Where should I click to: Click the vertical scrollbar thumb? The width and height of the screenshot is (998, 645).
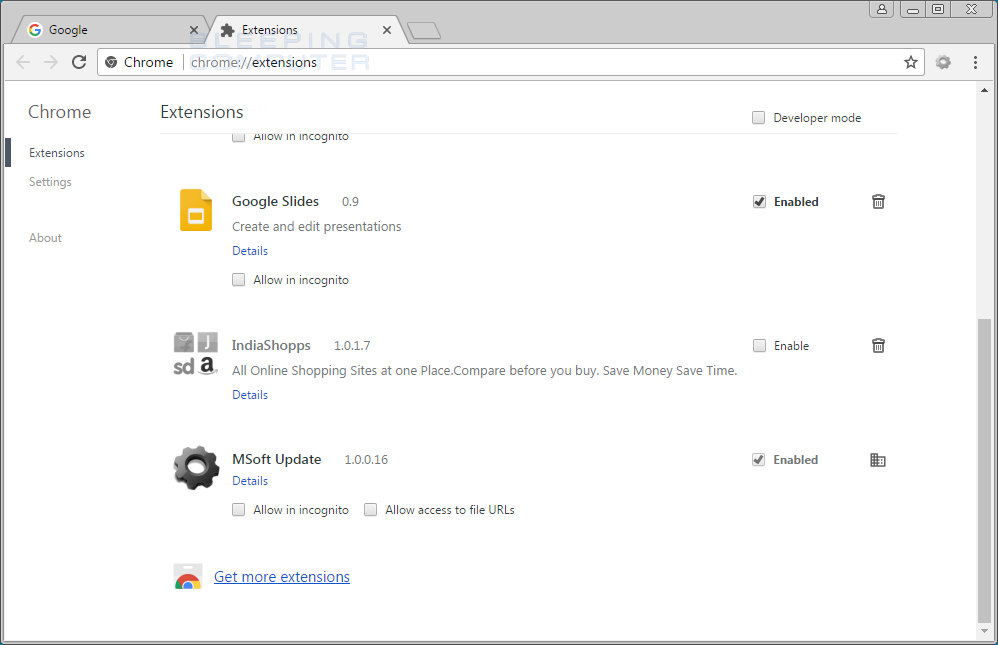pos(985,470)
